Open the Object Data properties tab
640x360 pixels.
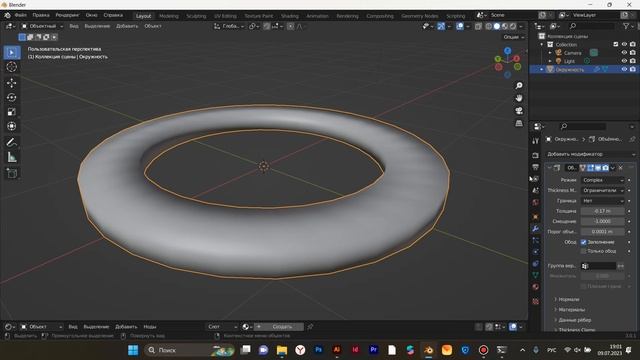[536, 275]
